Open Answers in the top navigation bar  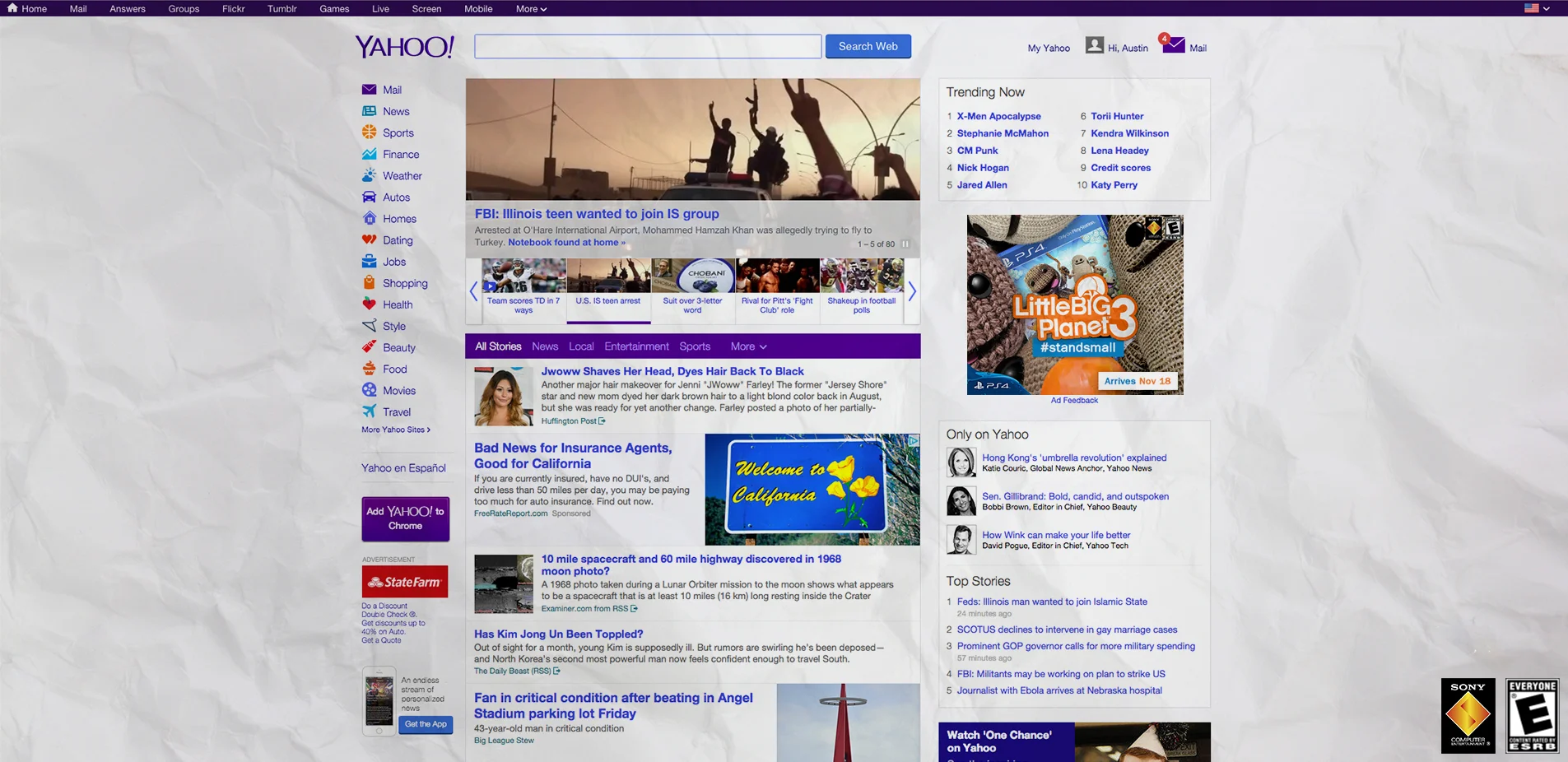click(x=128, y=9)
